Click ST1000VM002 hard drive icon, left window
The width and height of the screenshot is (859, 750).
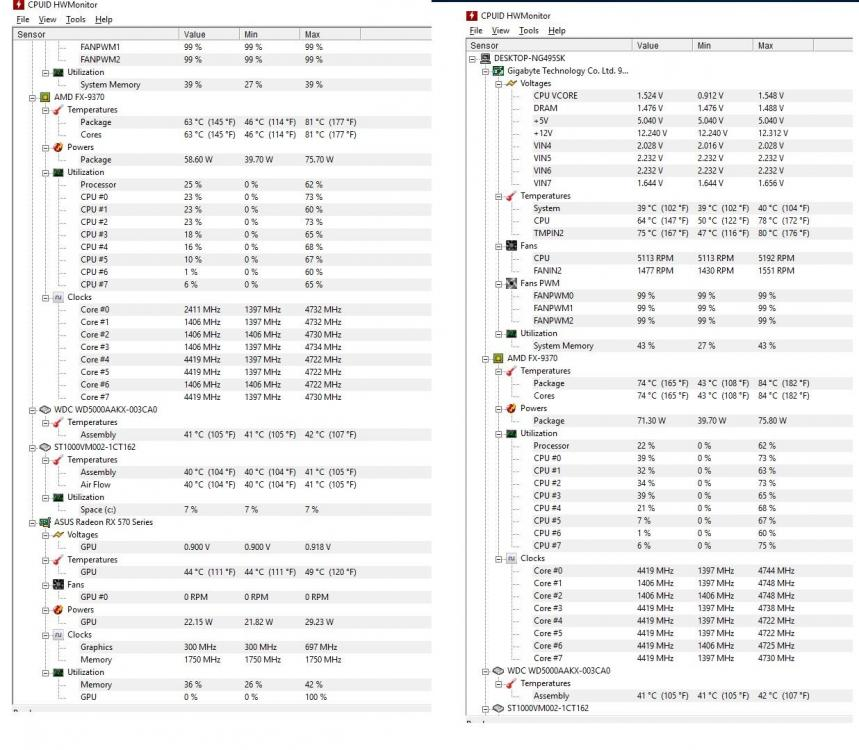tap(45, 447)
